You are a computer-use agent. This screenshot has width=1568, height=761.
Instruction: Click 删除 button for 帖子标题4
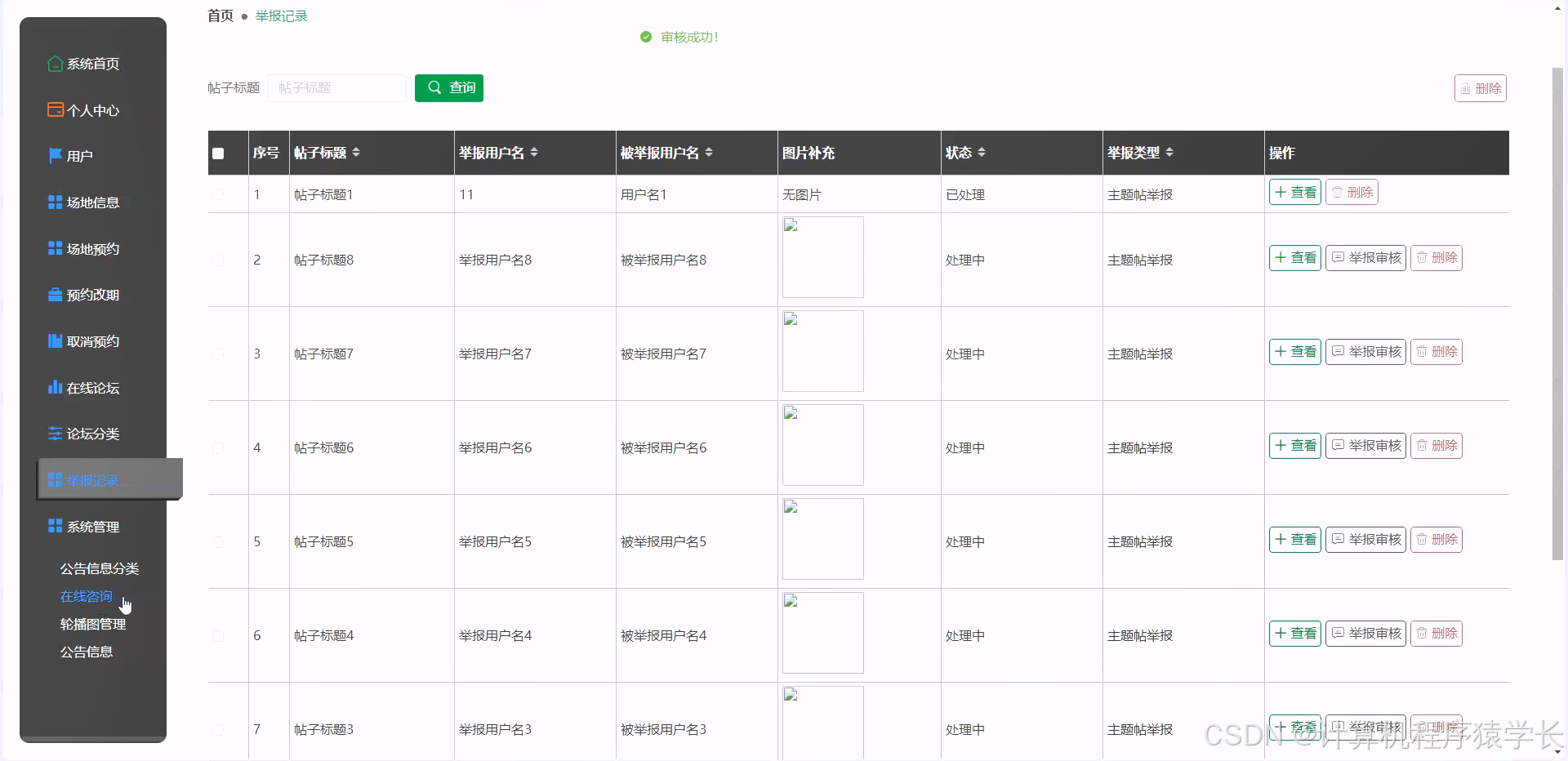[1437, 633]
